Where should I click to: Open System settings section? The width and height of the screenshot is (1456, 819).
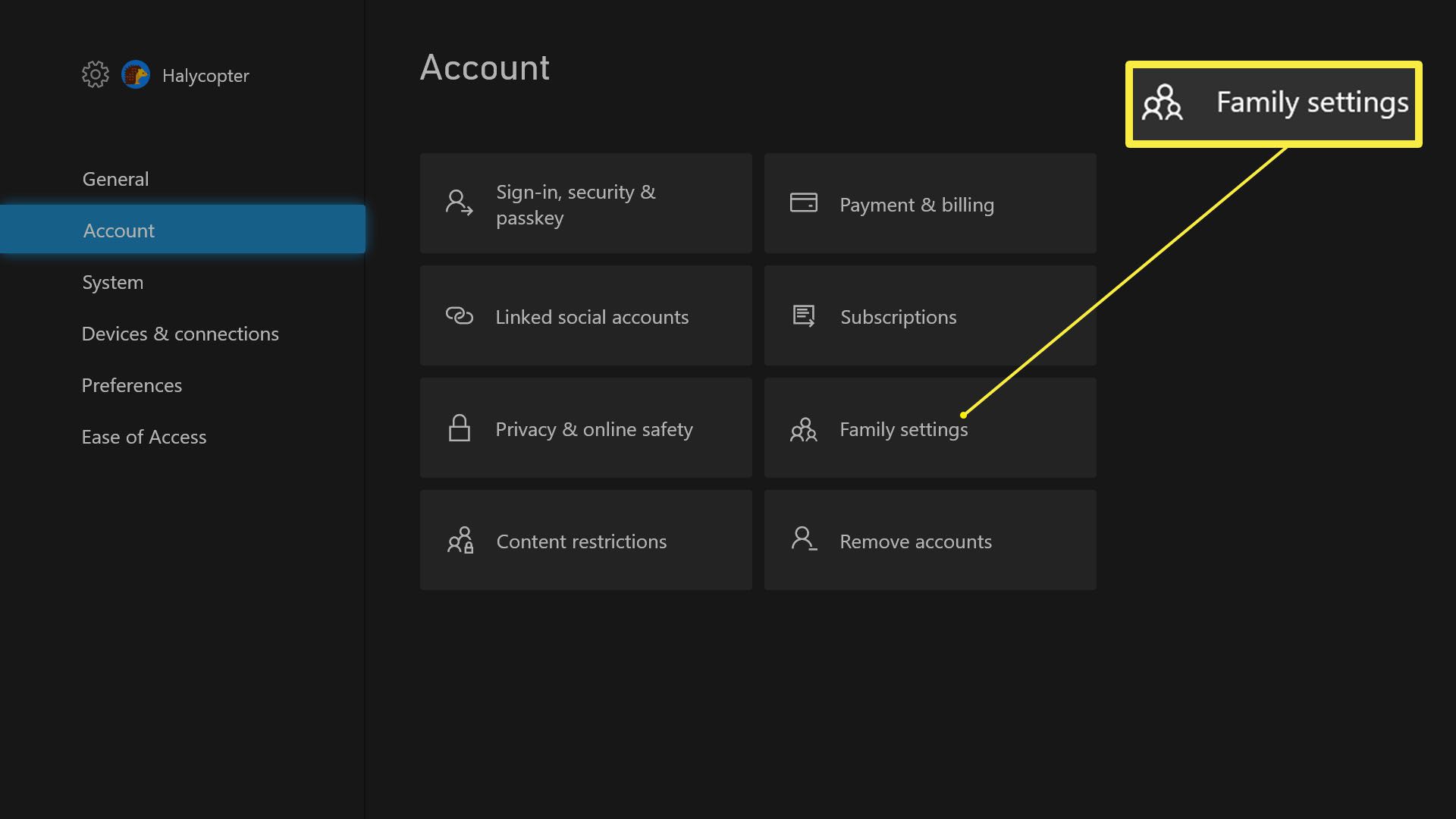112,282
